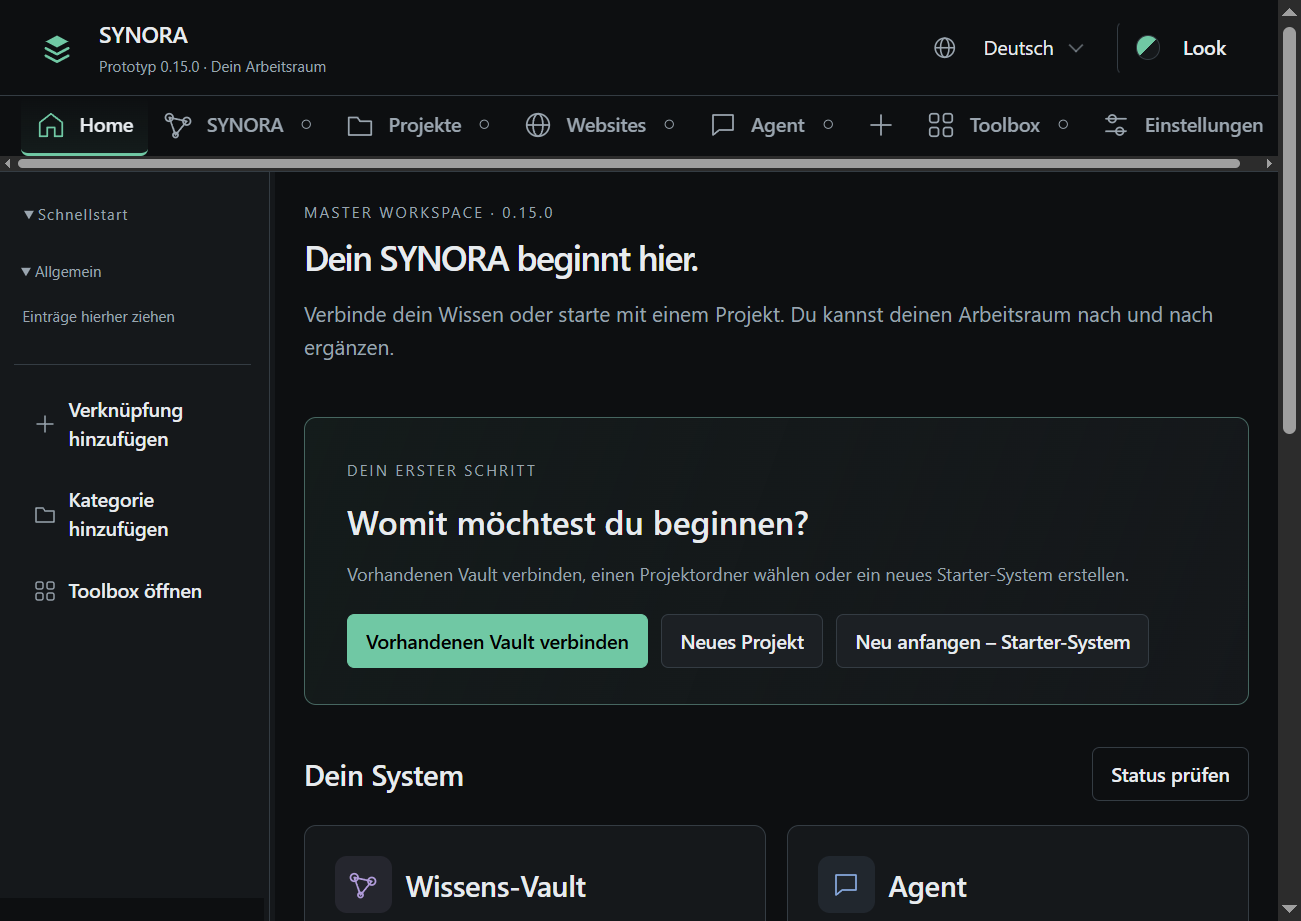This screenshot has height=921, width=1301.
Task: Switch to the Agent tab
Action: point(772,126)
